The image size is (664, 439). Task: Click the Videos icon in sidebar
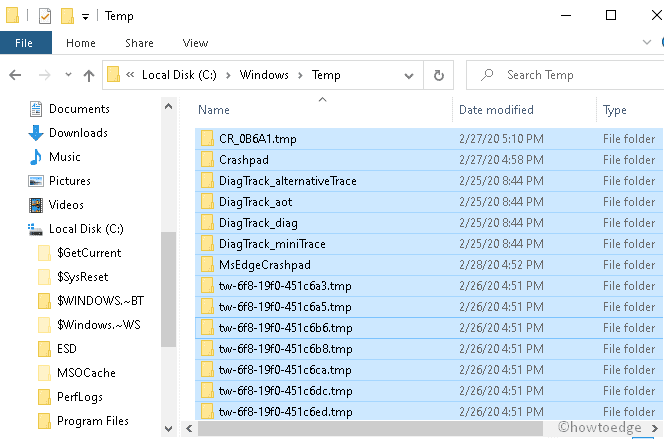[x=36, y=205]
